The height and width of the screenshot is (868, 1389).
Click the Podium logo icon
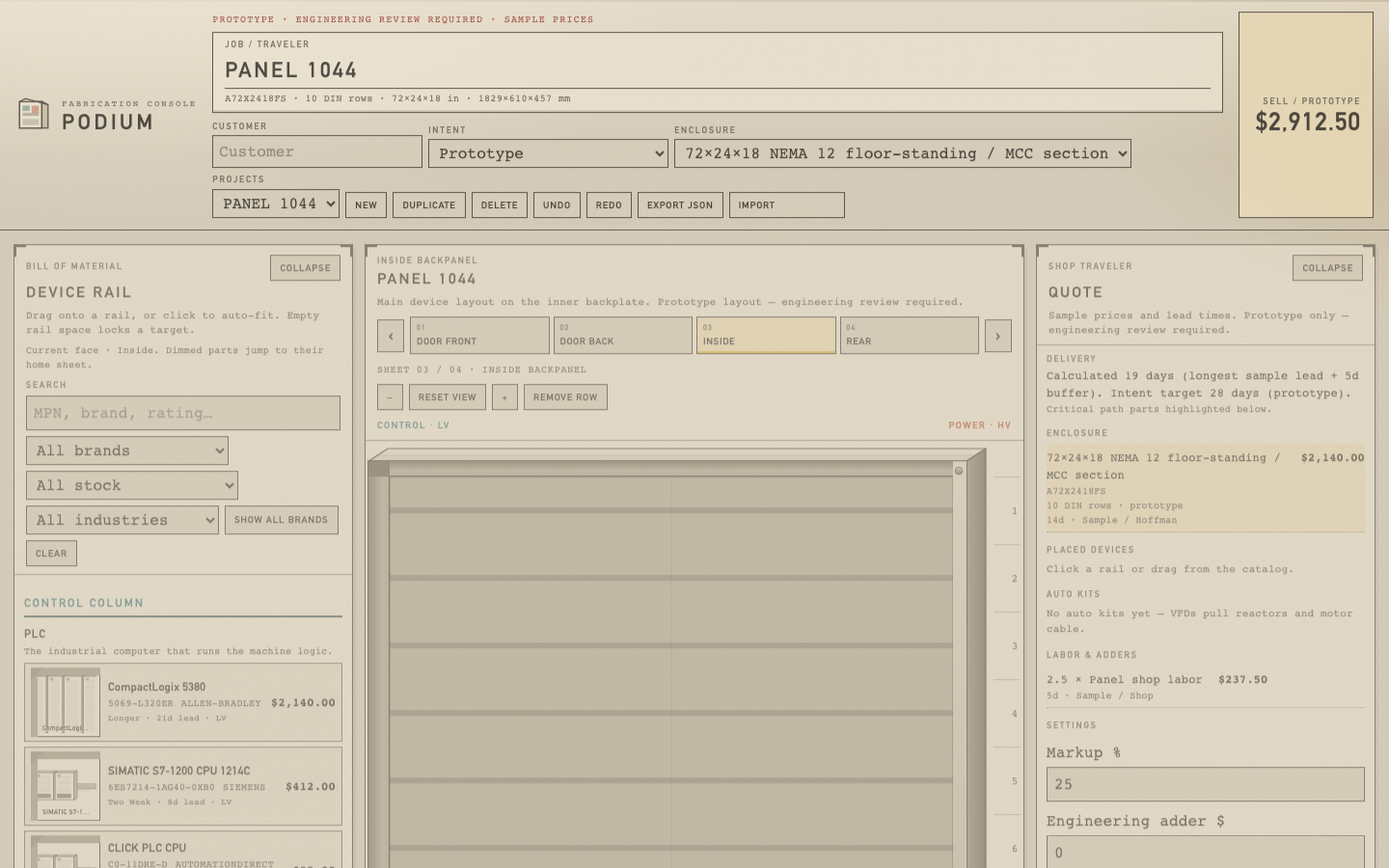(x=34, y=114)
